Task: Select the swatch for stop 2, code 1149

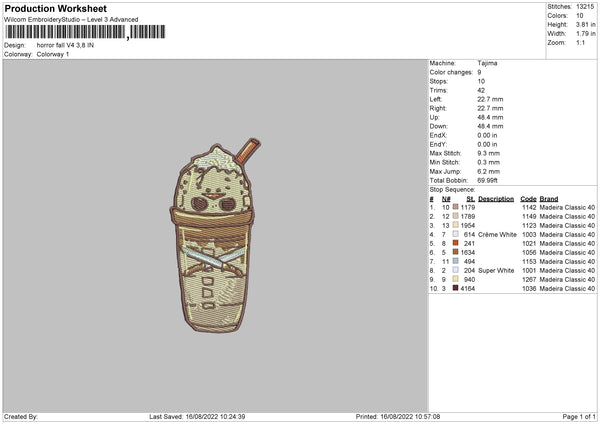Action: point(455,216)
